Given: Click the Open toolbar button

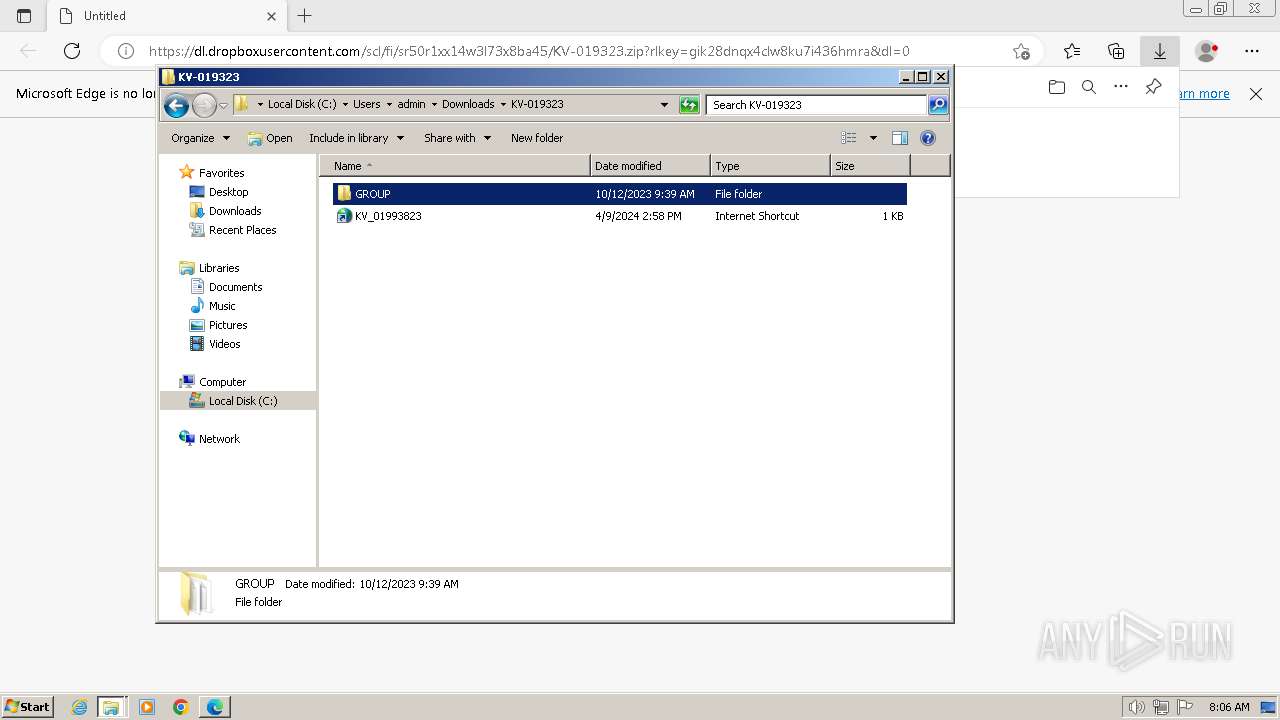Looking at the screenshot, I should pyautogui.click(x=270, y=138).
